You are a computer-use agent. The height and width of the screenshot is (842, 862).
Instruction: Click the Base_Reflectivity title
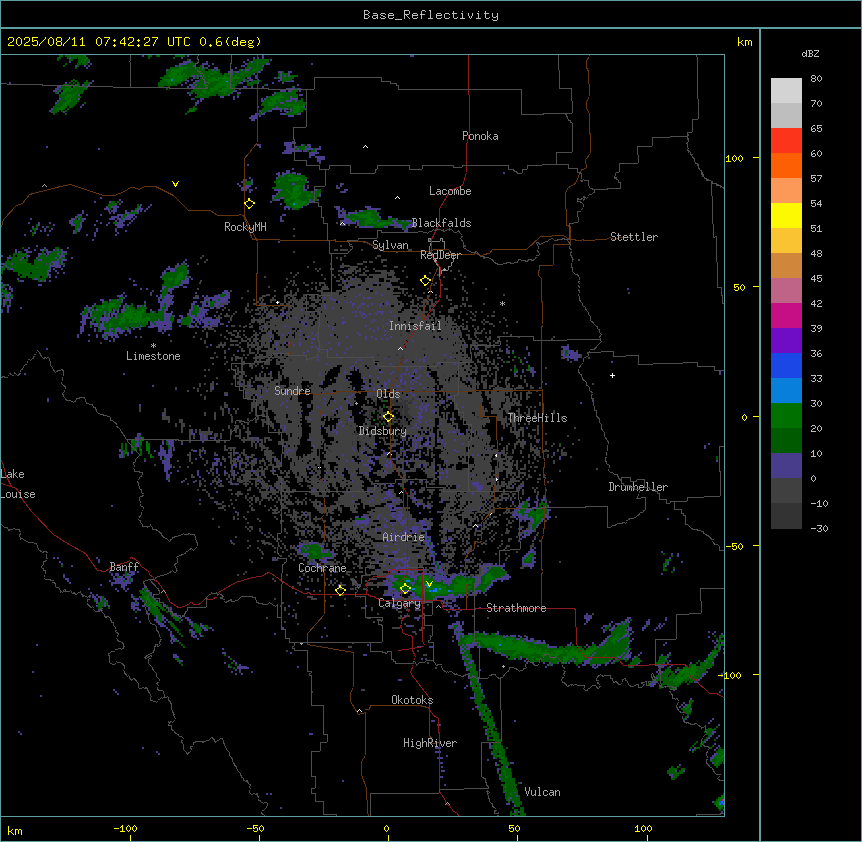pos(431,15)
